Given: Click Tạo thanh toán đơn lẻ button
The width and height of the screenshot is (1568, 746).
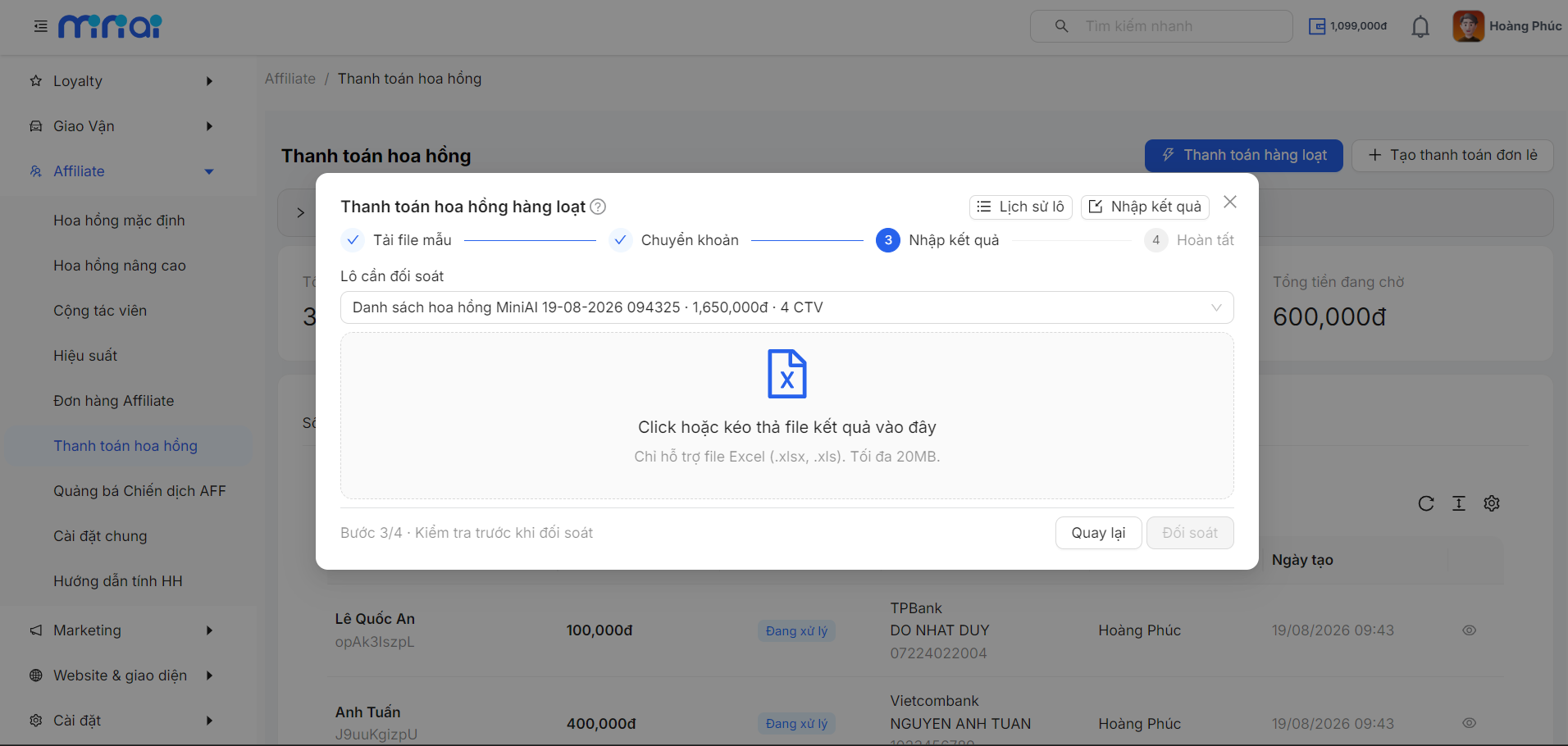Looking at the screenshot, I should (1452, 156).
